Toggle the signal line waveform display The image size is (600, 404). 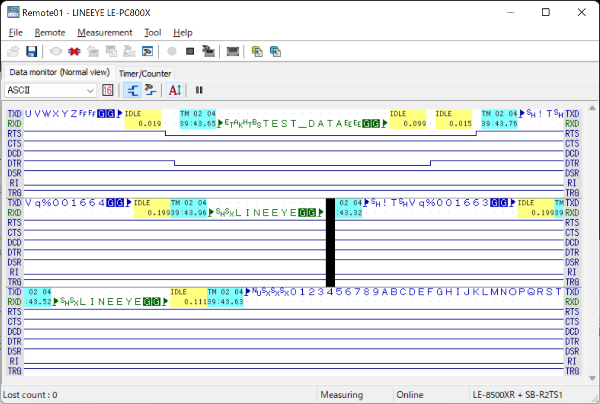(x=132, y=90)
